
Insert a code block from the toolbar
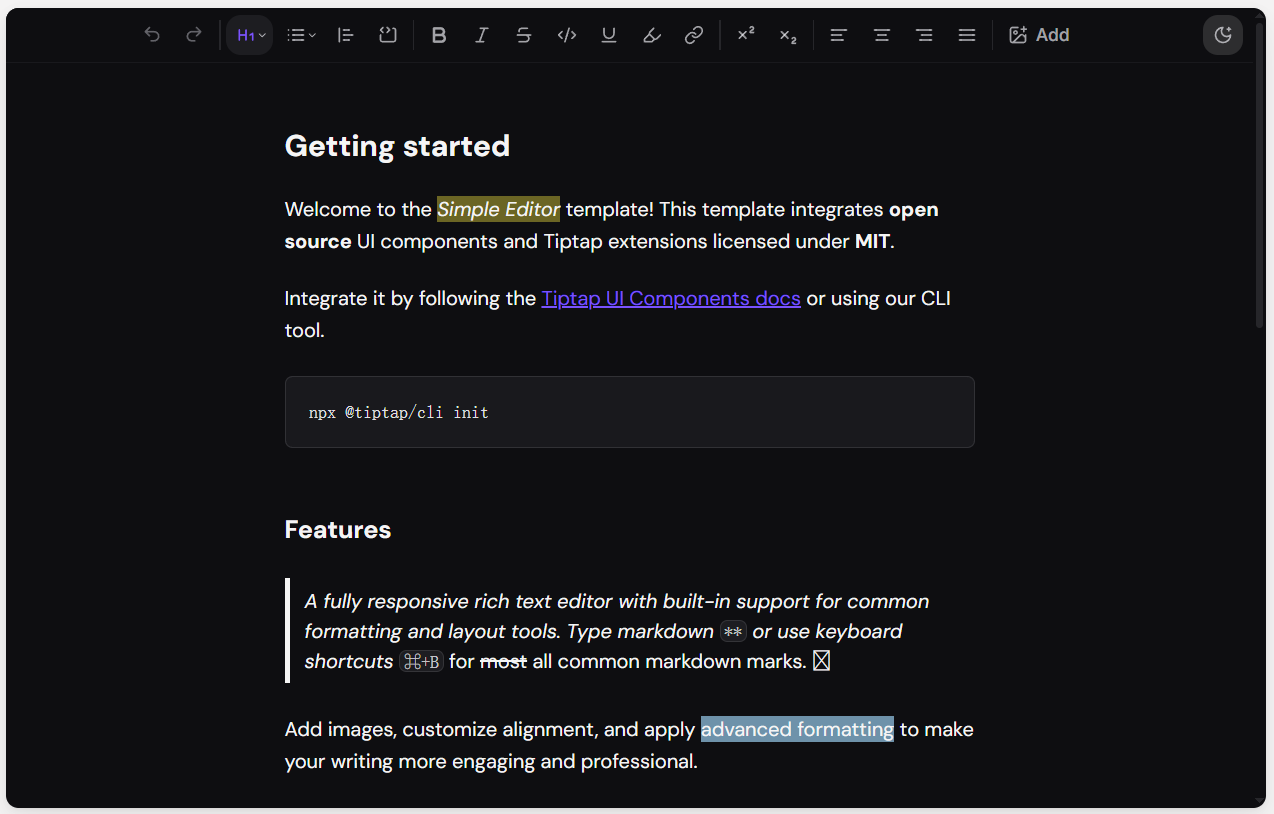pyautogui.click(x=388, y=35)
